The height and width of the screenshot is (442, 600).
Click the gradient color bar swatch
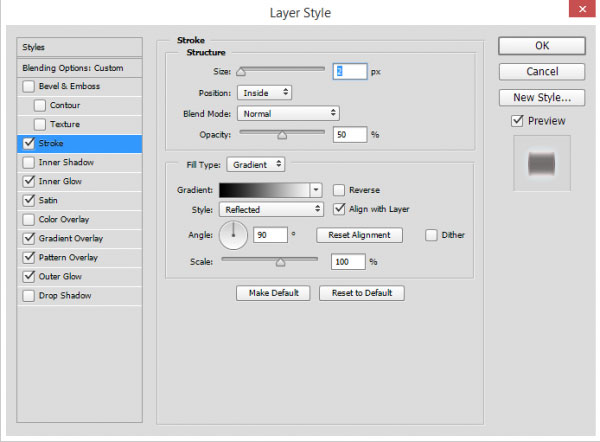point(264,189)
